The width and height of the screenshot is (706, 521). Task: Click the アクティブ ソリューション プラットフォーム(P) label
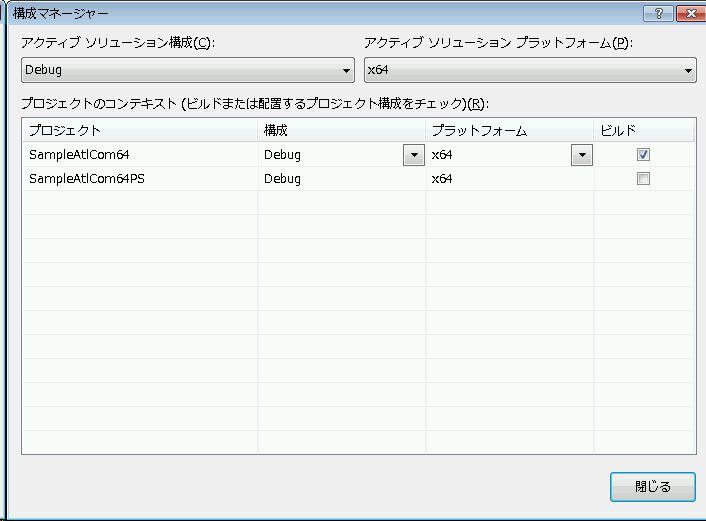[x=498, y=43]
